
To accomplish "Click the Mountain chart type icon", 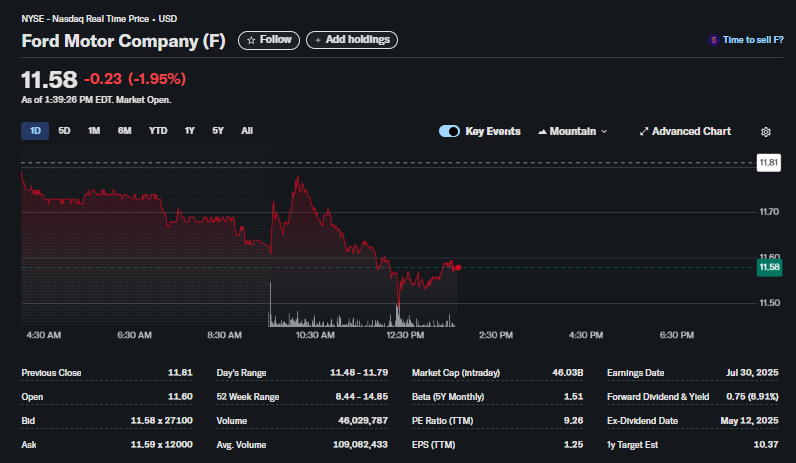I will click(x=542, y=131).
